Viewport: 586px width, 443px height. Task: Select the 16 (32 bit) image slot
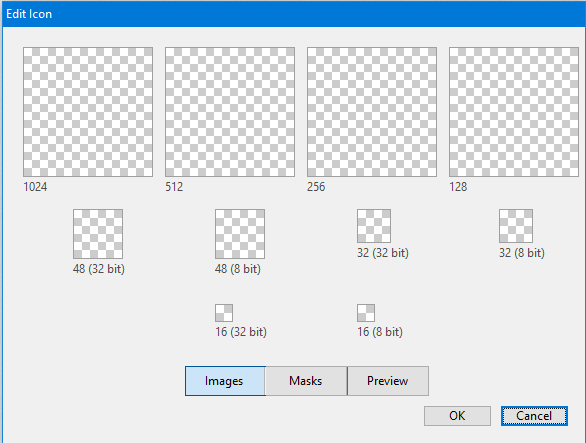click(224, 313)
